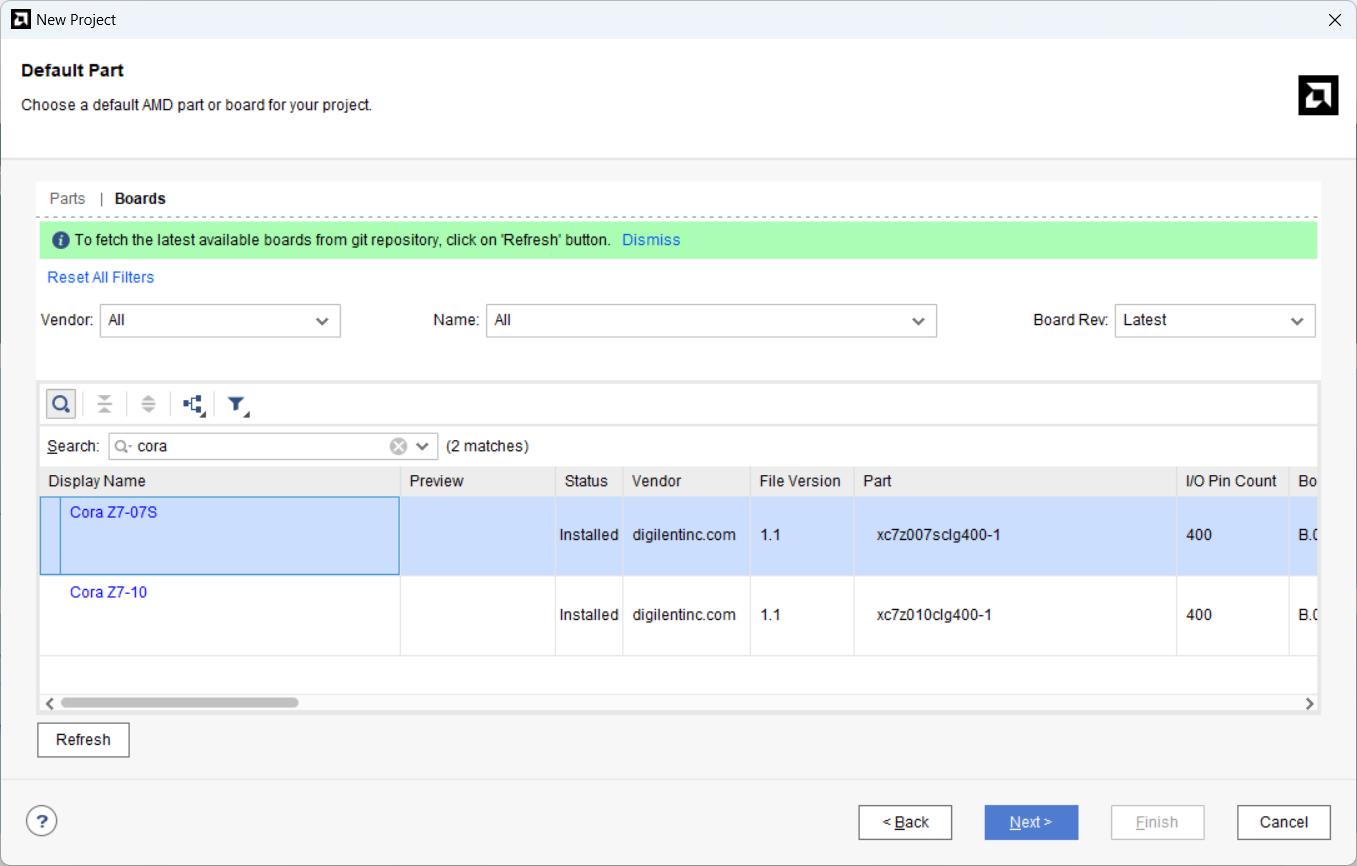
Task: Sort by I/O Pin Count column header
Action: pos(1233,481)
